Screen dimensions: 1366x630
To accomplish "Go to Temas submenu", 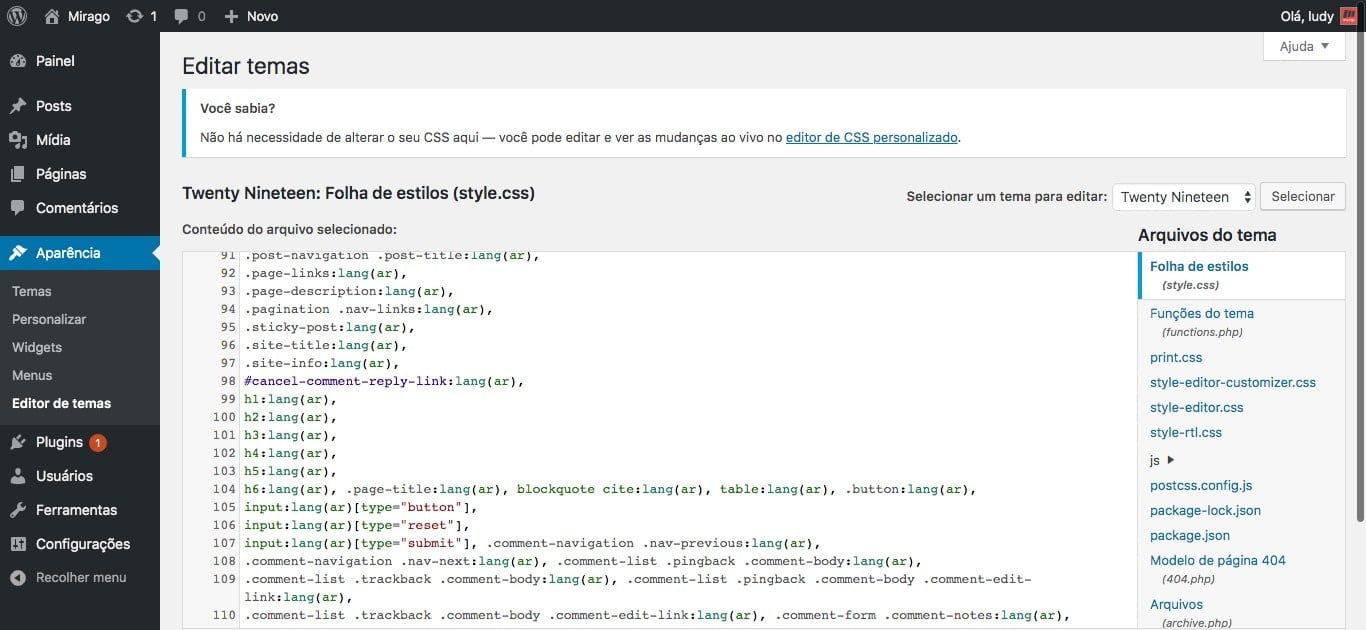I will point(32,291).
